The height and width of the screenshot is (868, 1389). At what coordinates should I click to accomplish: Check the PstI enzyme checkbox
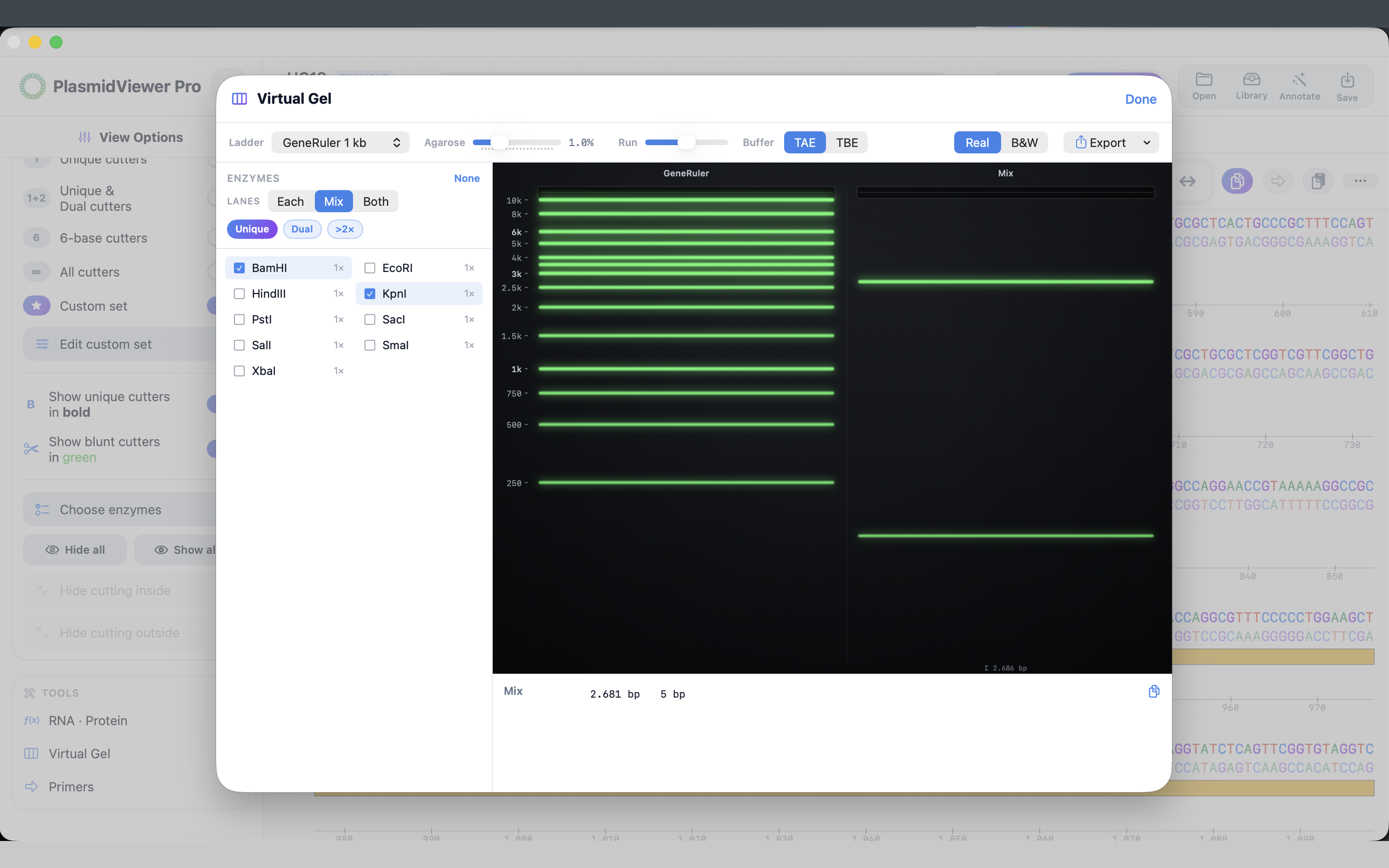tap(239, 320)
